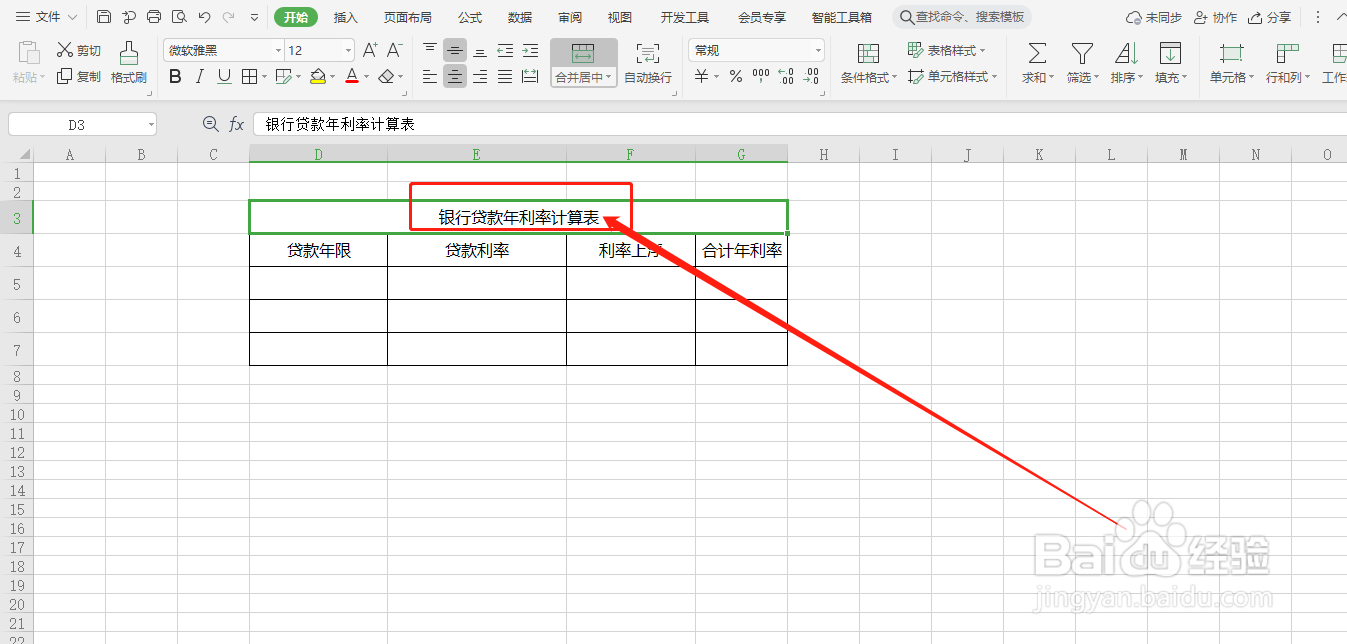Switch to the 数据 ribbon tab
The height and width of the screenshot is (644, 1347).
pos(519,16)
